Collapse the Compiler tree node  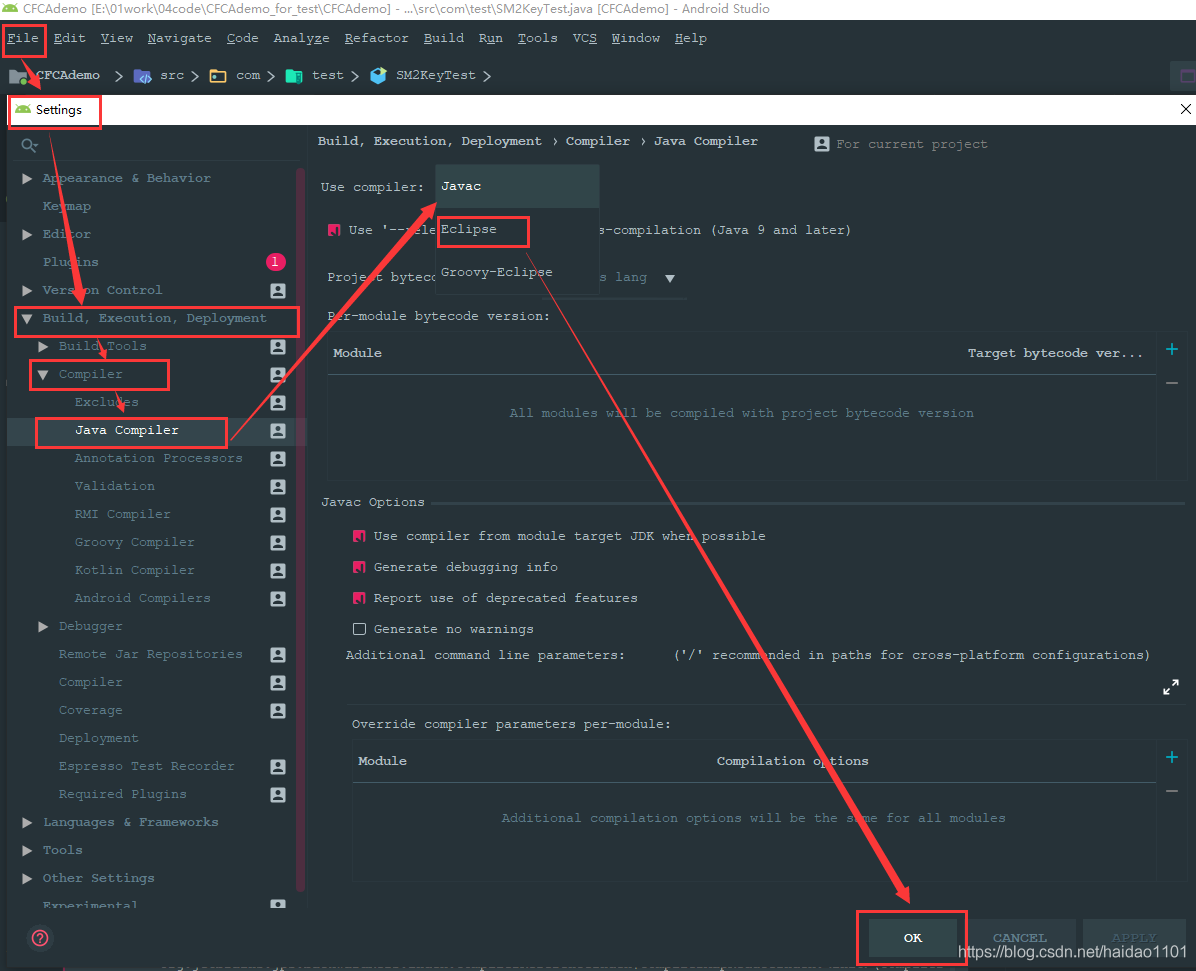click(x=43, y=375)
